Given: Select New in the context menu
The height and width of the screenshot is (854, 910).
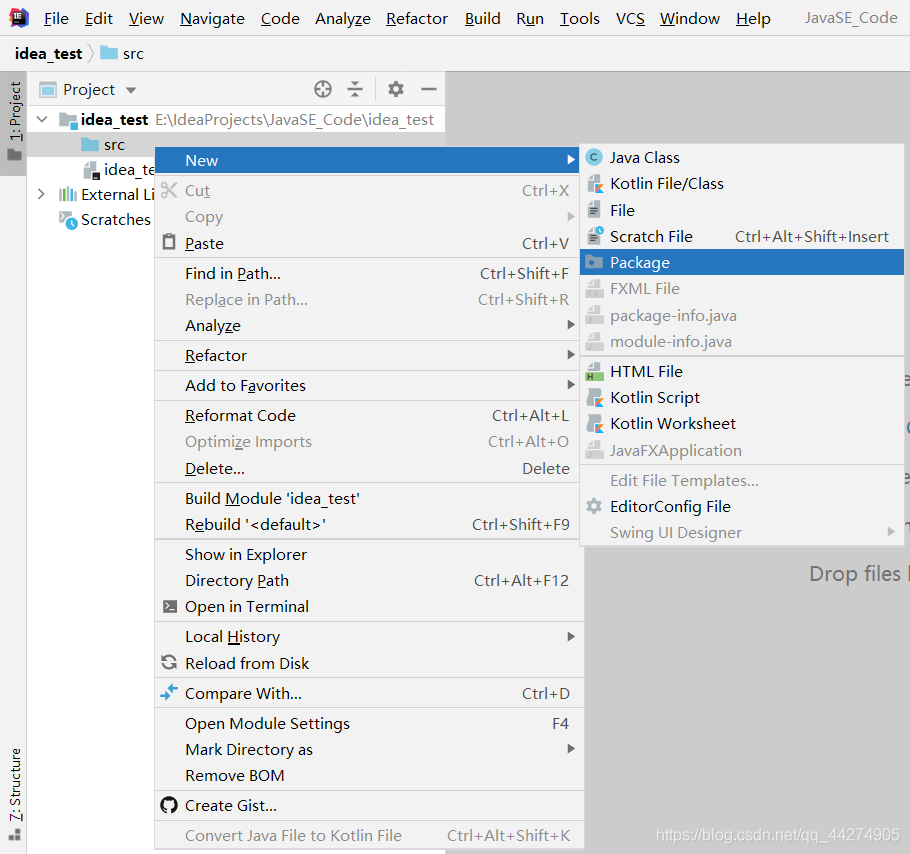Looking at the screenshot, I should [x=367, y=160].
